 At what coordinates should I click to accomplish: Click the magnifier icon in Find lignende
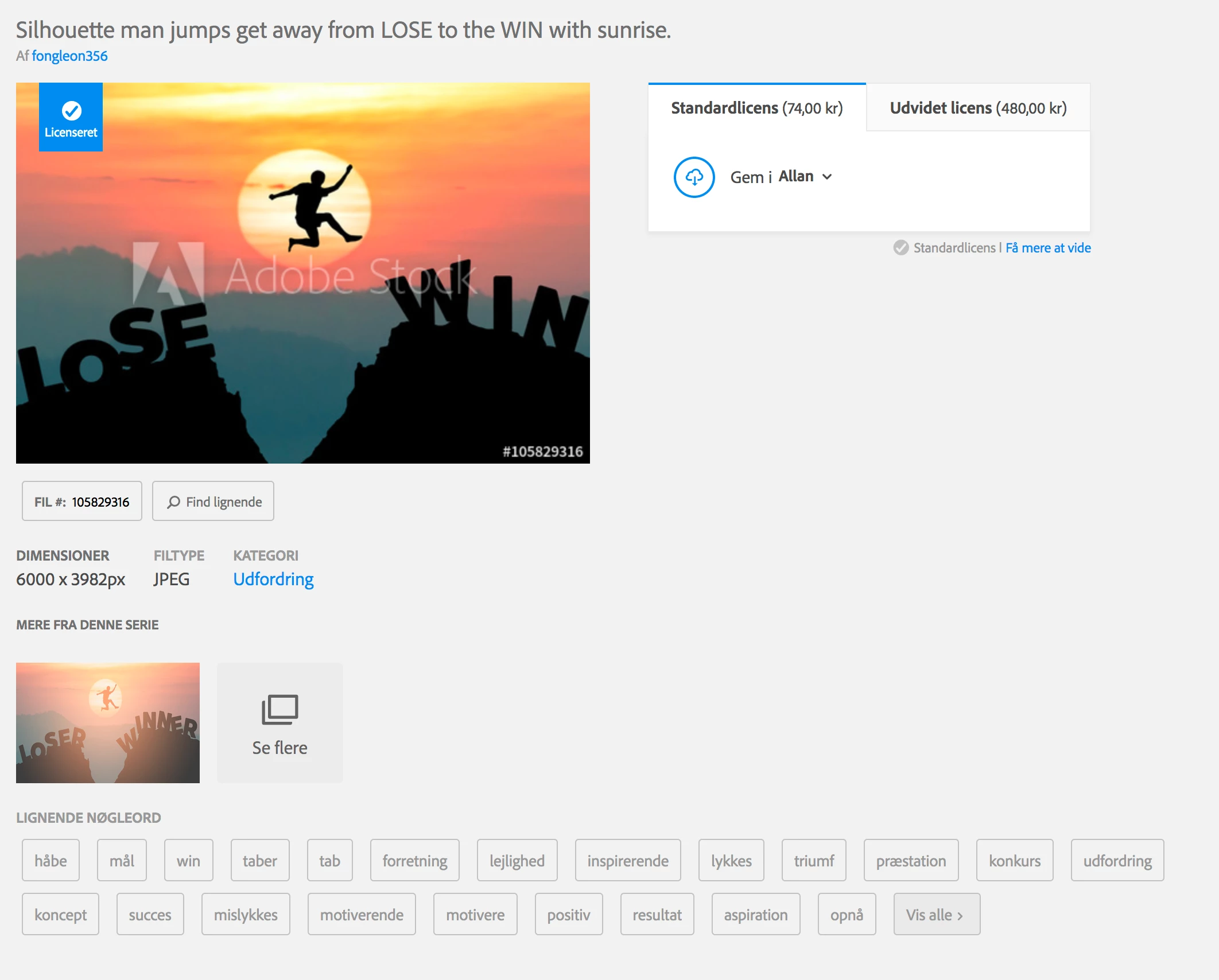[173, 502]
